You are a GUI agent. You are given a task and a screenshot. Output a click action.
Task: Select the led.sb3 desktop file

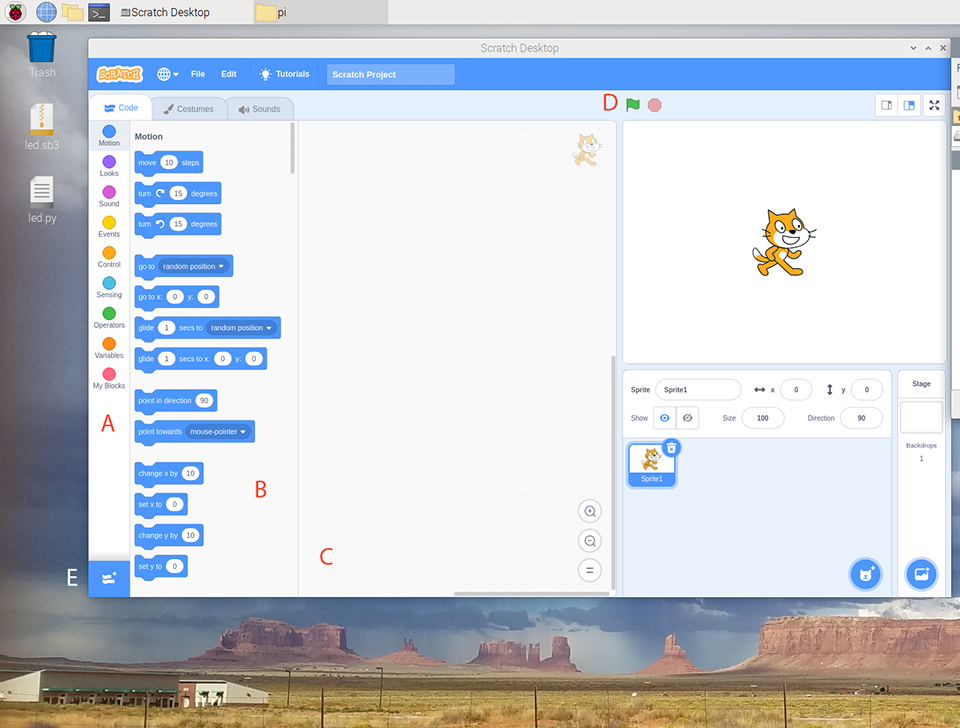tap(42, 127)
